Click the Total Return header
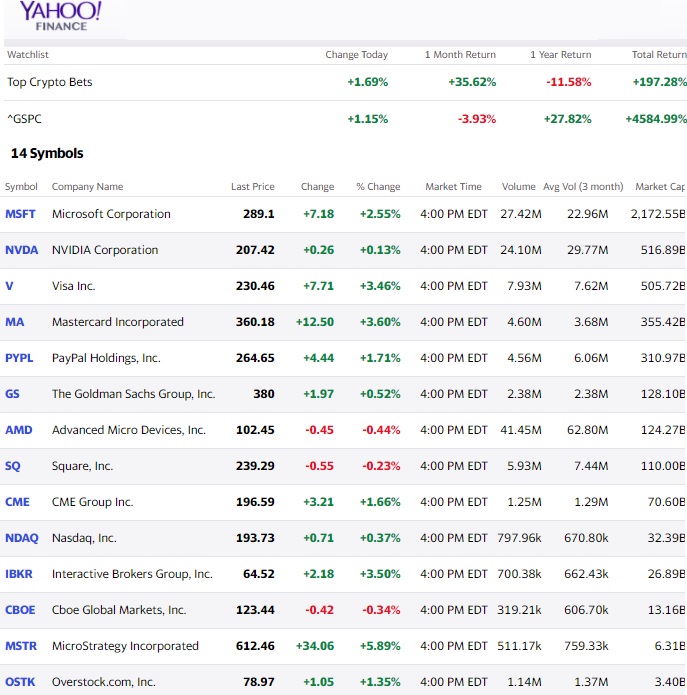Image resolution: width=687 pixels, height=695 pixels. 659,55
